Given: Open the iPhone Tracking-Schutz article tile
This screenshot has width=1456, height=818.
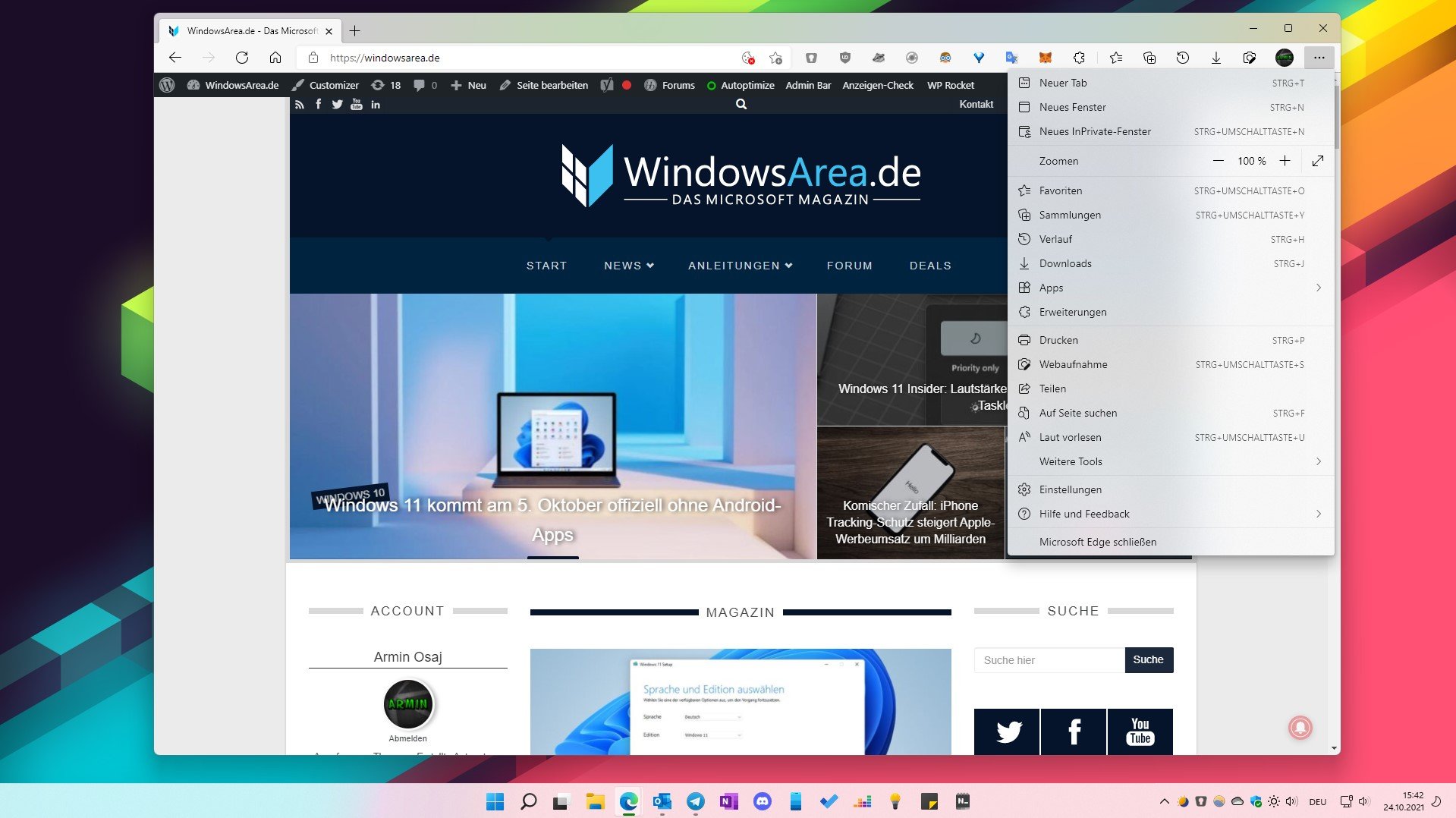Looking at the screenshot, I should tap(910, 492).
